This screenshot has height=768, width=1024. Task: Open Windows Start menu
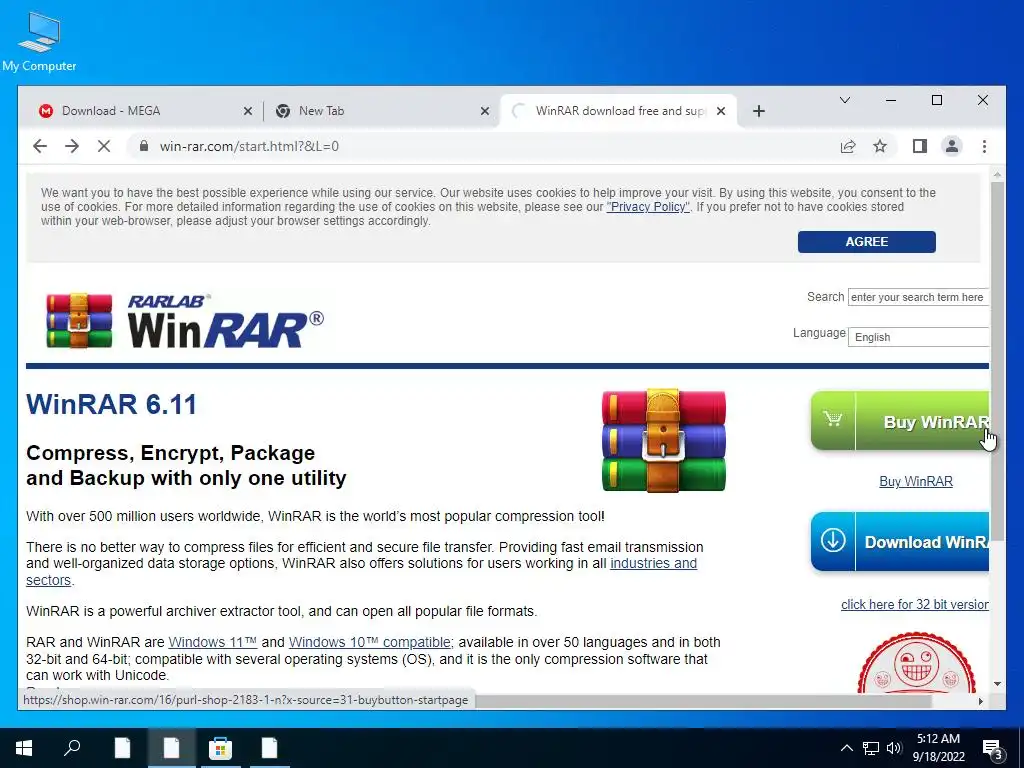point(24,748)
